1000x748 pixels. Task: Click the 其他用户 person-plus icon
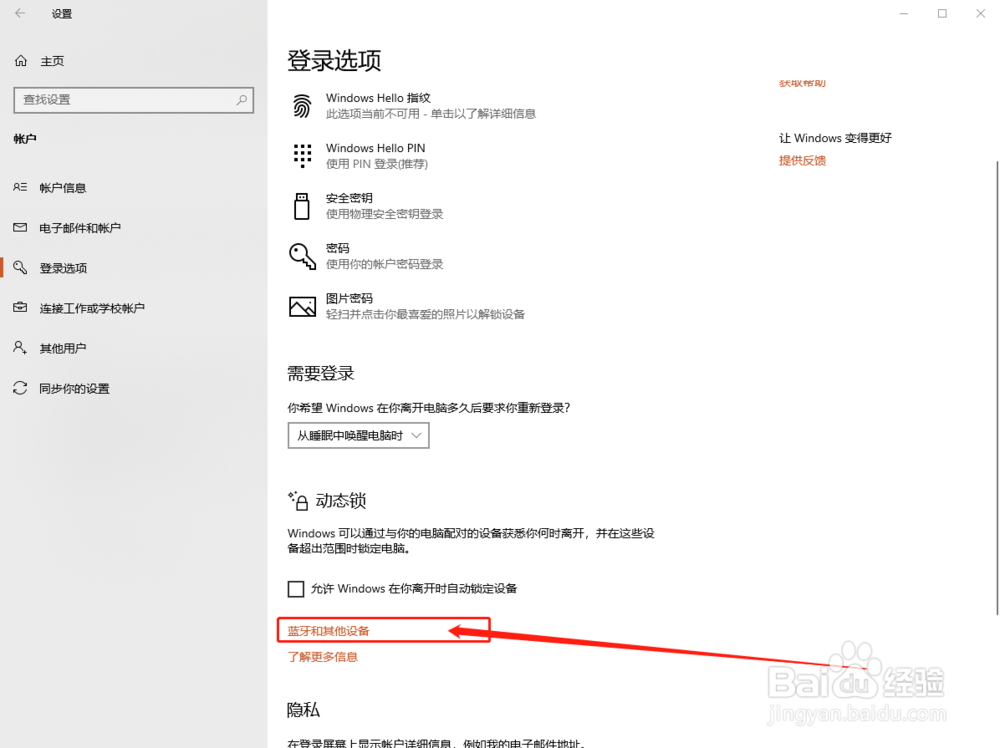[20, 348]
